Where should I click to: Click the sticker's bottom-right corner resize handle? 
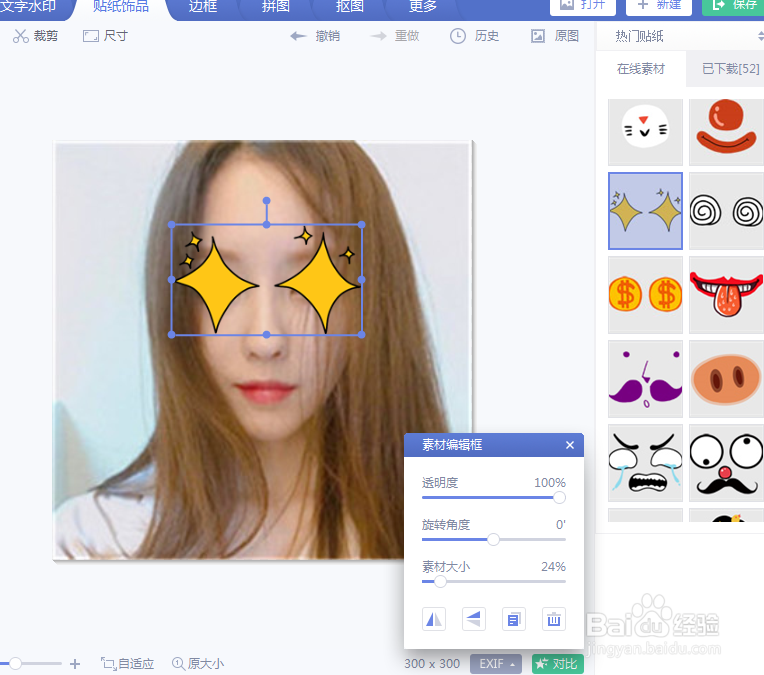(x=362, y=335)
